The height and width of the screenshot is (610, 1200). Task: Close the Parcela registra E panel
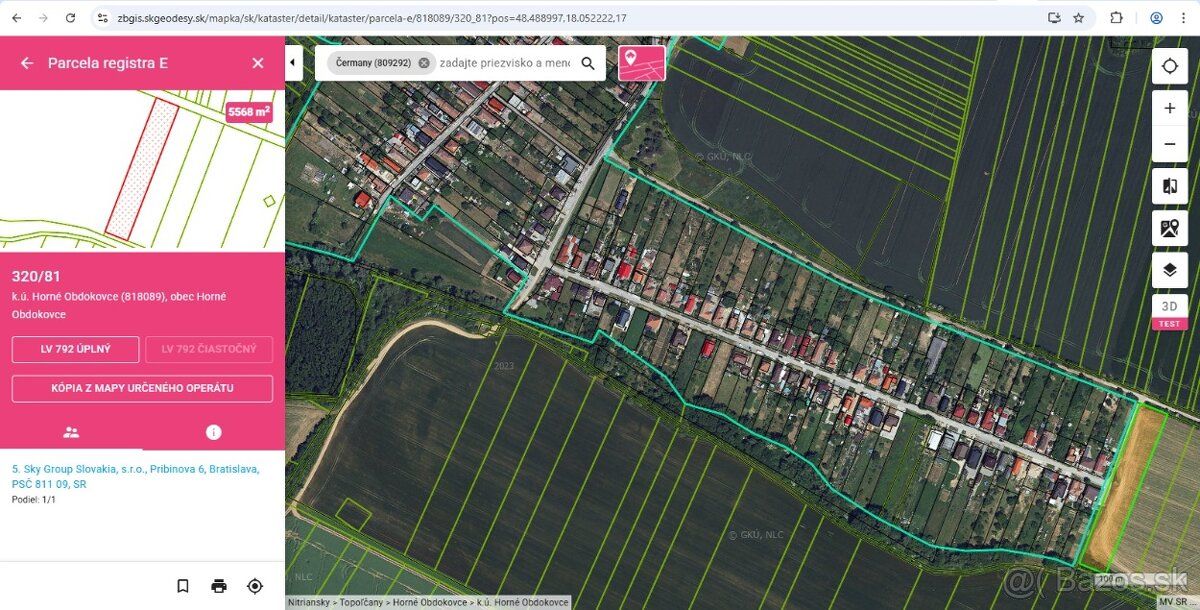(258, 63)
